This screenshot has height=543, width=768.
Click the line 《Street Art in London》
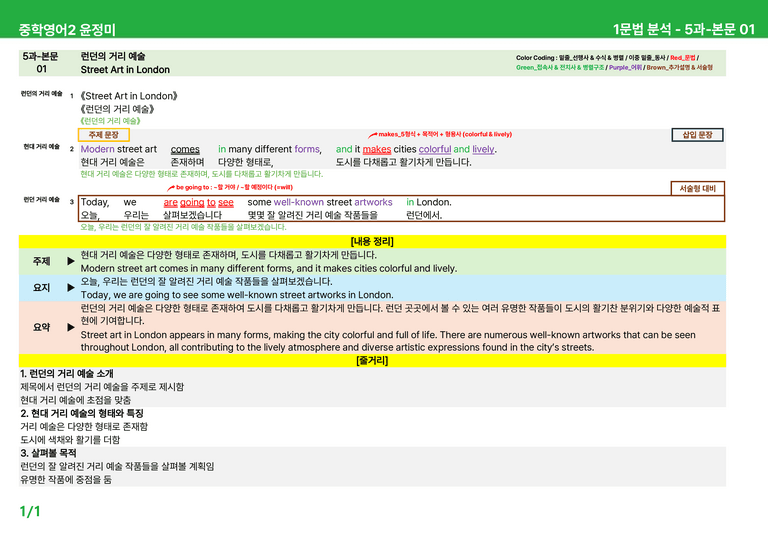(x=129, y=96)
